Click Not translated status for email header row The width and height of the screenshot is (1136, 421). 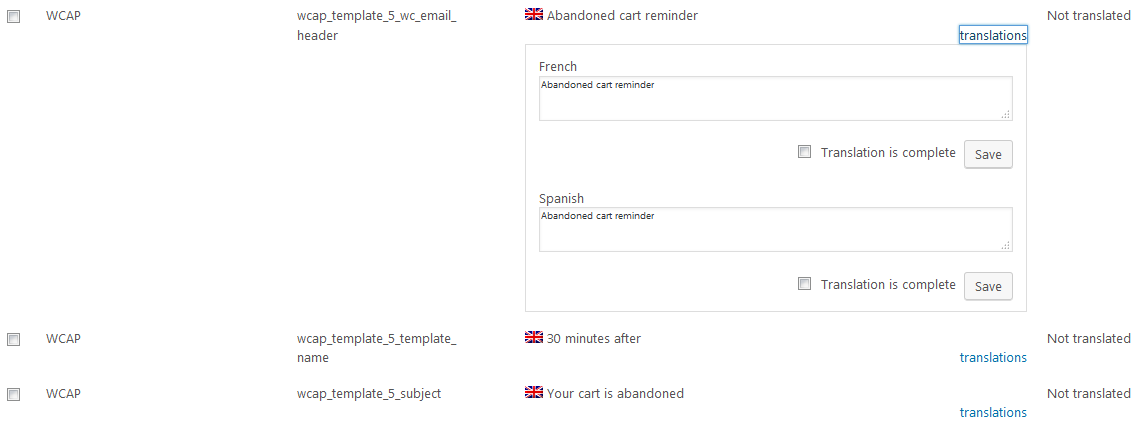tap(1088, 16)
